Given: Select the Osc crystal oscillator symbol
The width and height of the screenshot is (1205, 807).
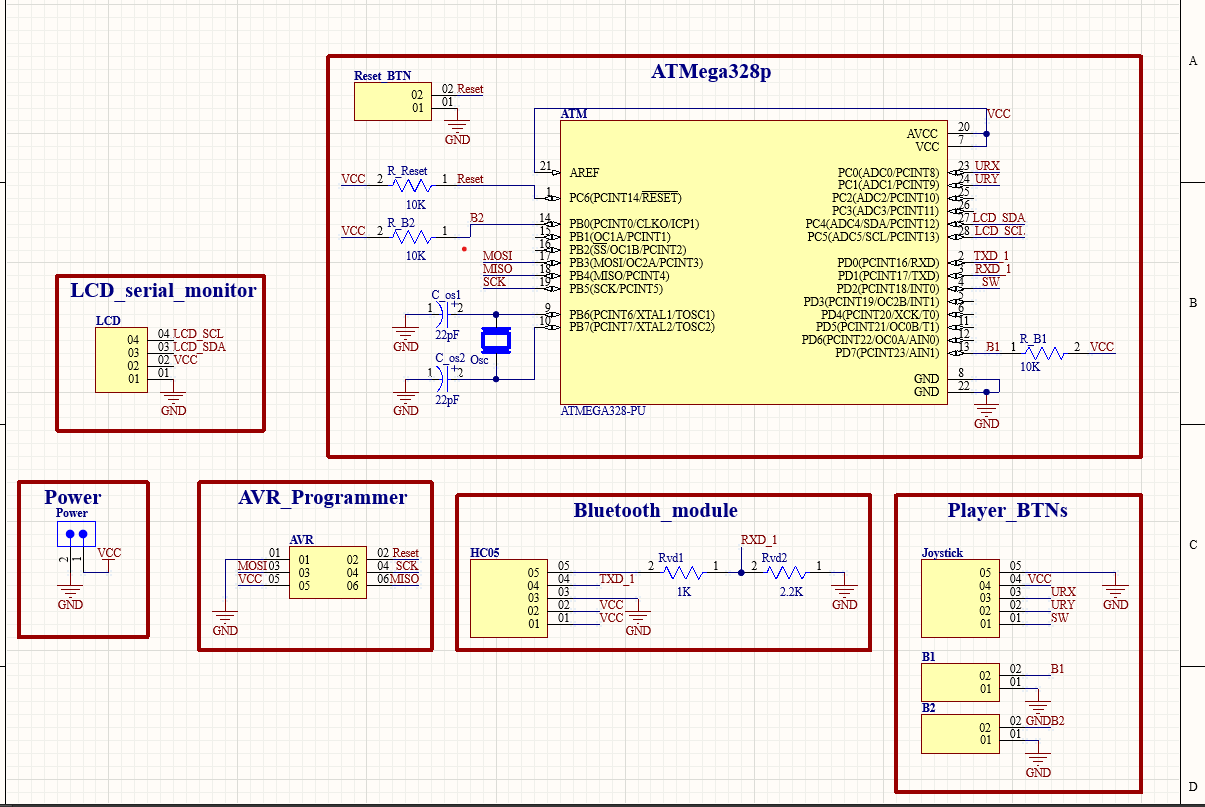Looking at the screenshot, I should pyautogui.click(x=494, y=340).
